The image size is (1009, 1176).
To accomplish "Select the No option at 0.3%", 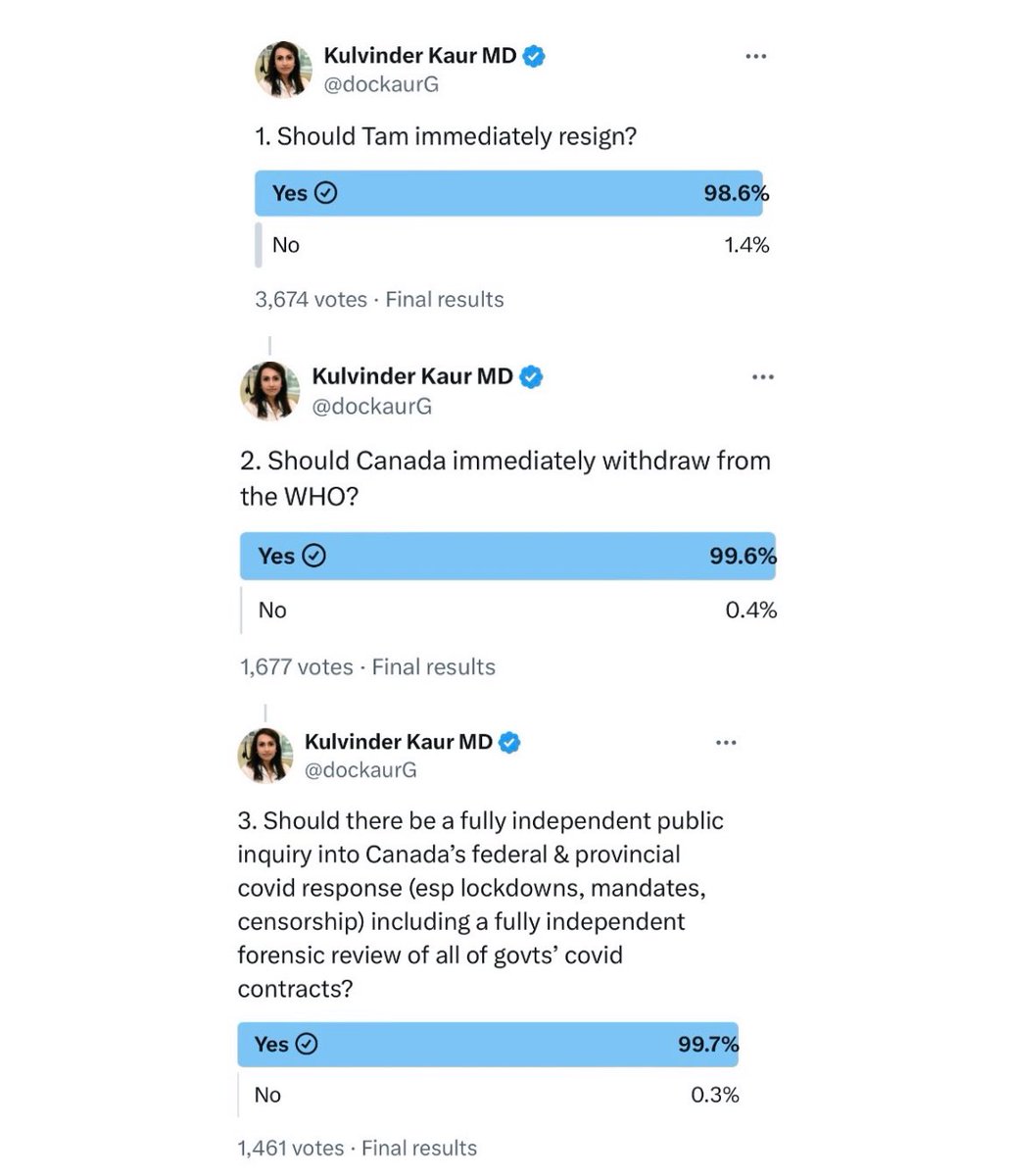I will coord(488,1095).
